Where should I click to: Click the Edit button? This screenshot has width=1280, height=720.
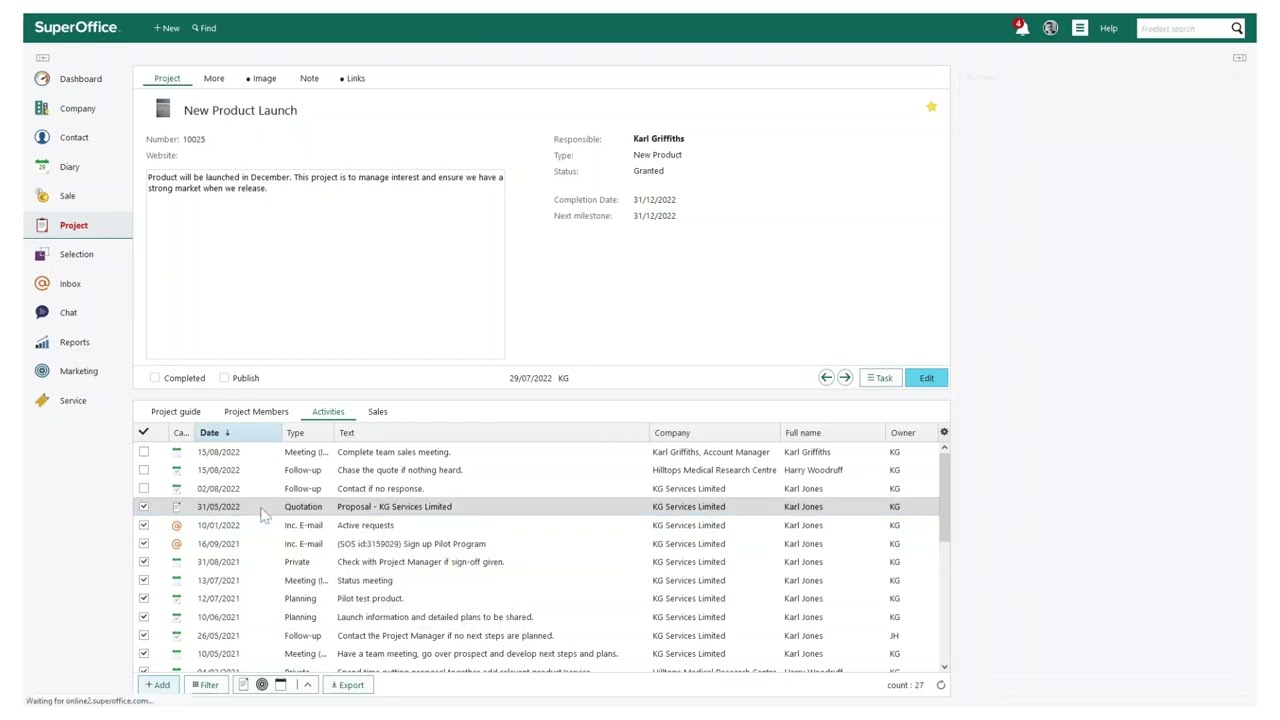coord(926,378)
